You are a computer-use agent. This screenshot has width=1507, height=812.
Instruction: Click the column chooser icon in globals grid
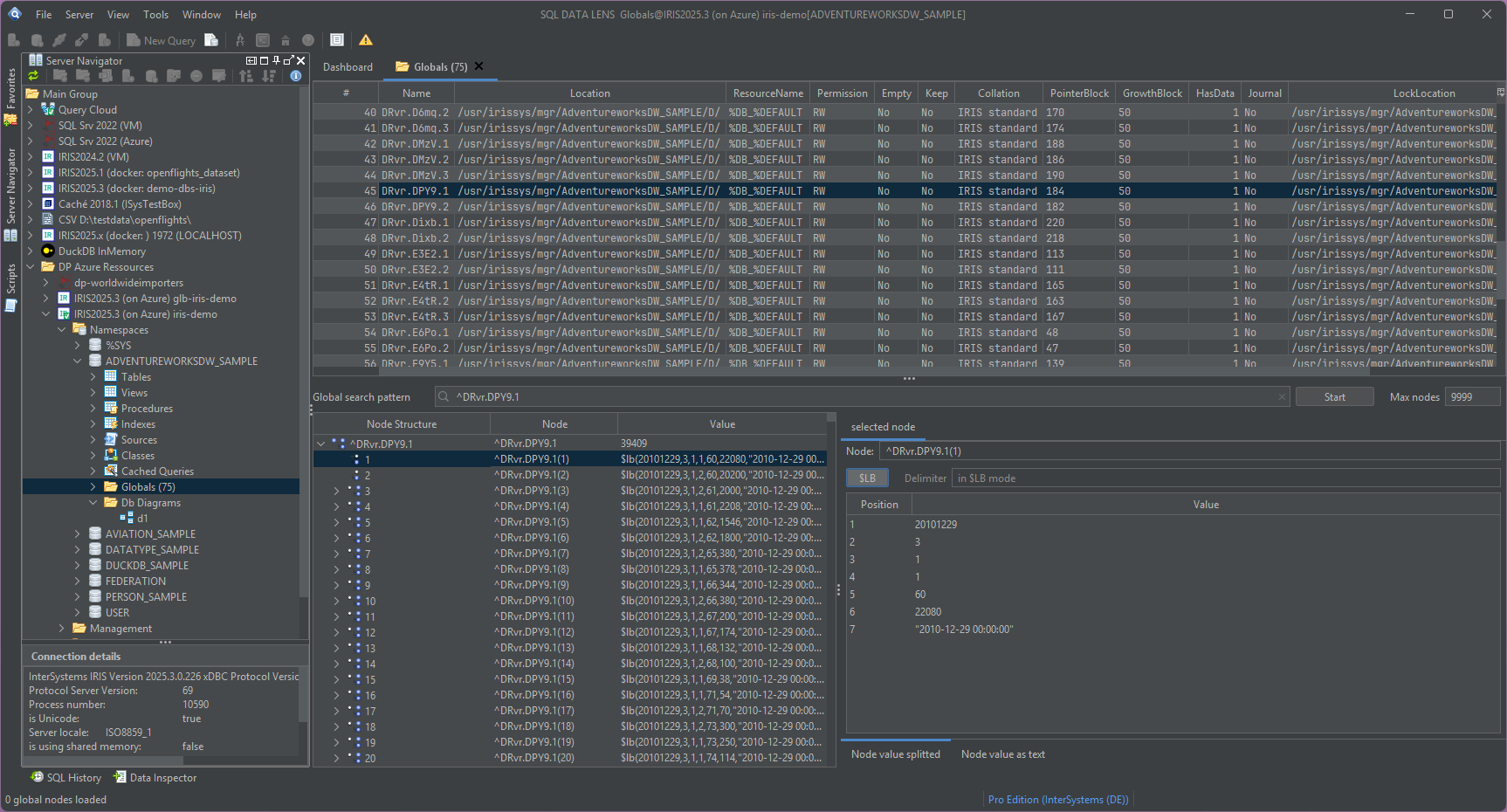click(1501, 92)
